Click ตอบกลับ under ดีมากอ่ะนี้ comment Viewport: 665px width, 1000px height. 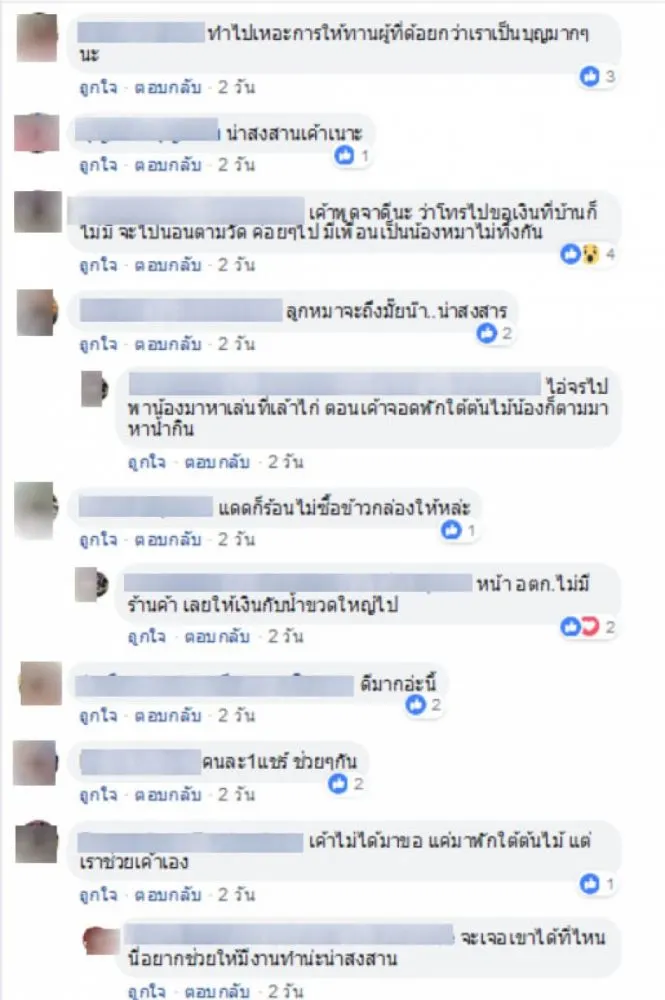(x=168, y=716)
